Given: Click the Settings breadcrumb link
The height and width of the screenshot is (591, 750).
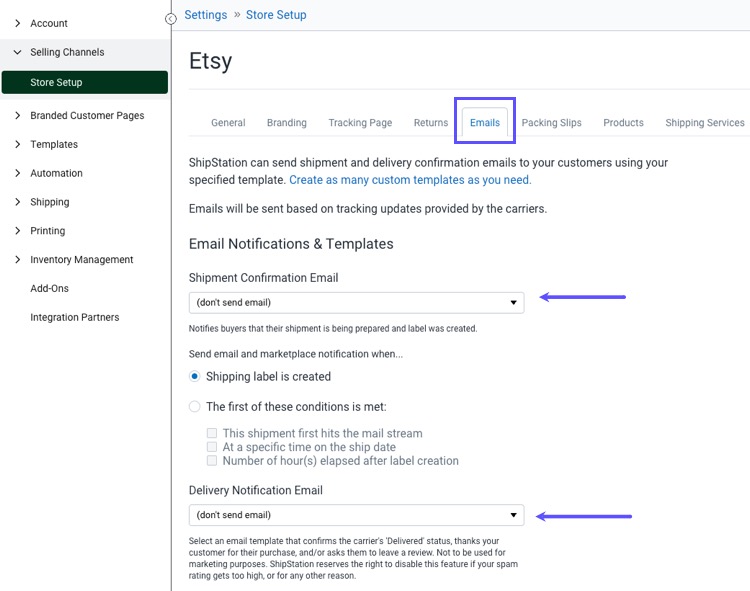Looking at the screenshot, I should pos(205,15).
